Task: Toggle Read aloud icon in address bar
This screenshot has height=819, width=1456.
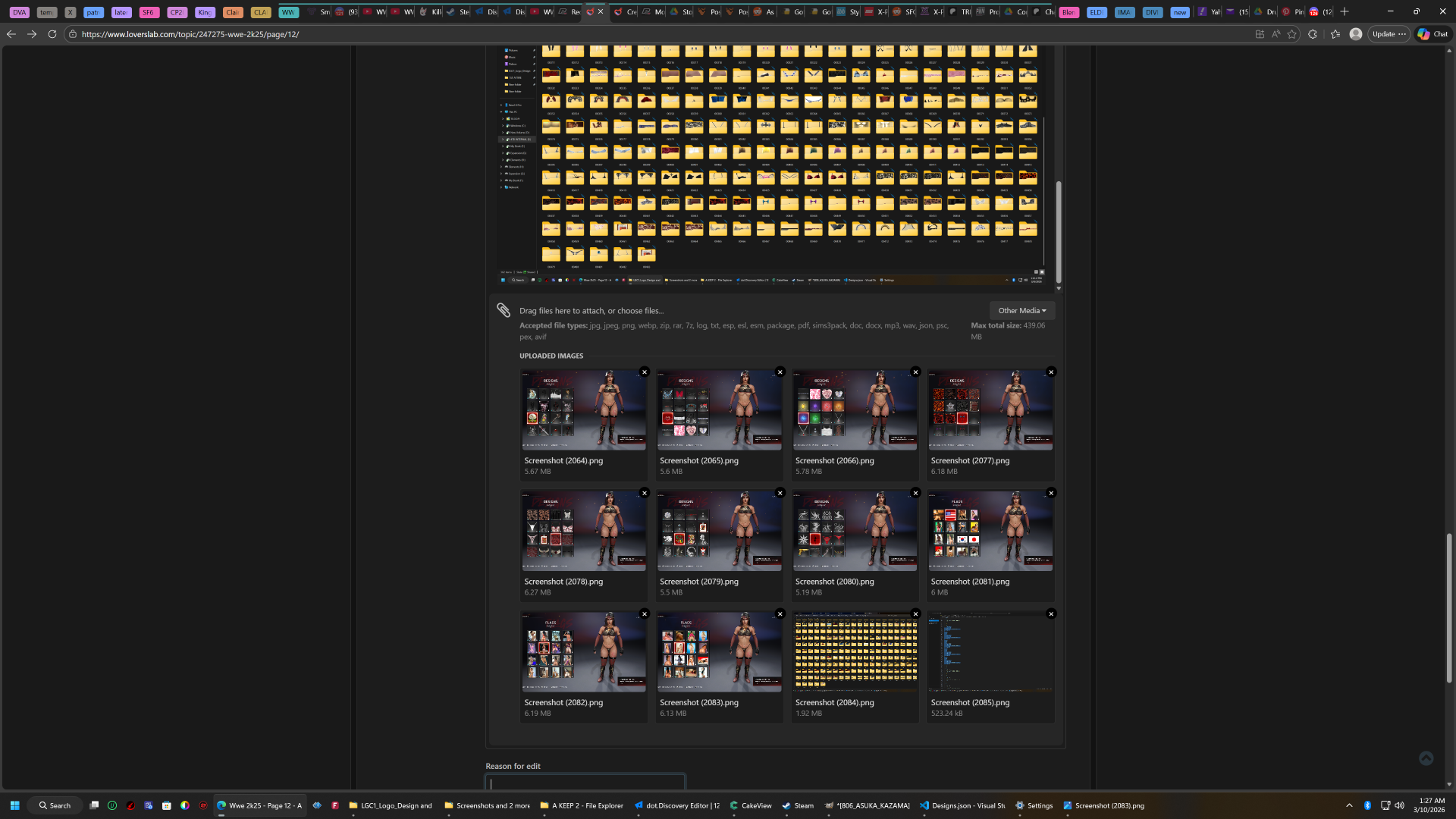Action: tap(1276, 34)
